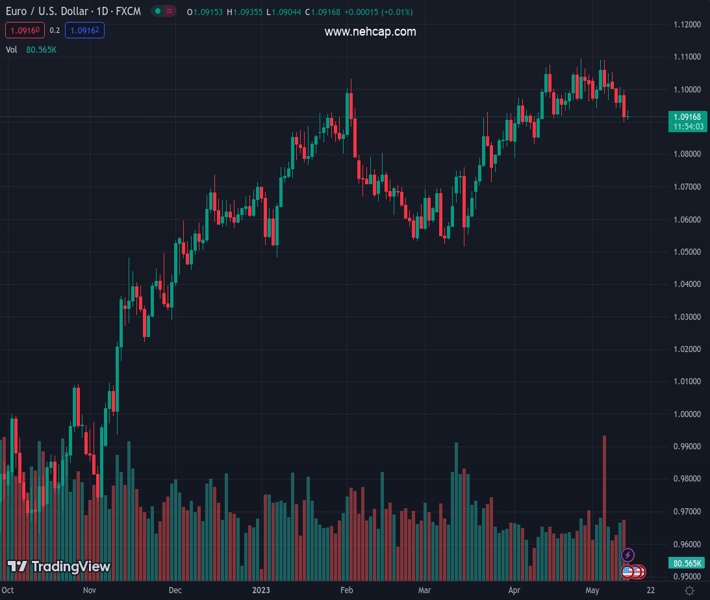Click the red sell price 1.0916 button
710x600 pixels.
click(x=25, y=31)
